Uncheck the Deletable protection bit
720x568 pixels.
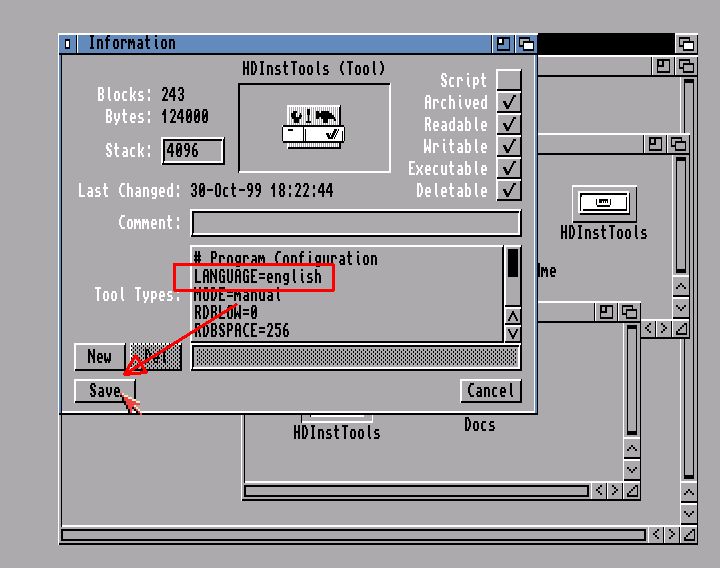[509, 190]
